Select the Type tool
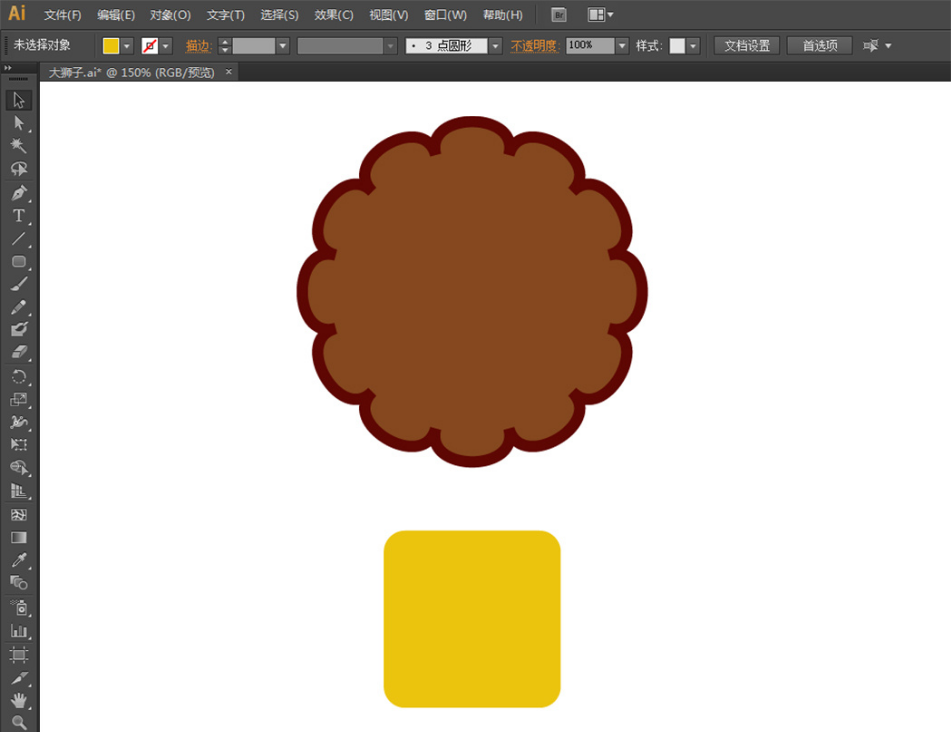Image resolution: width=951 pixels, height=732 pixels. (x=18, y=216)
